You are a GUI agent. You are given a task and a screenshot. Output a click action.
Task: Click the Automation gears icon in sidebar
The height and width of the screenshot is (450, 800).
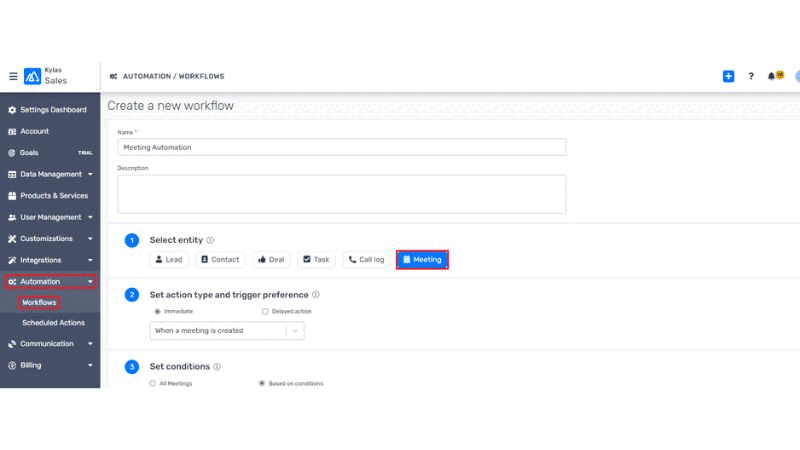point(12,282)
